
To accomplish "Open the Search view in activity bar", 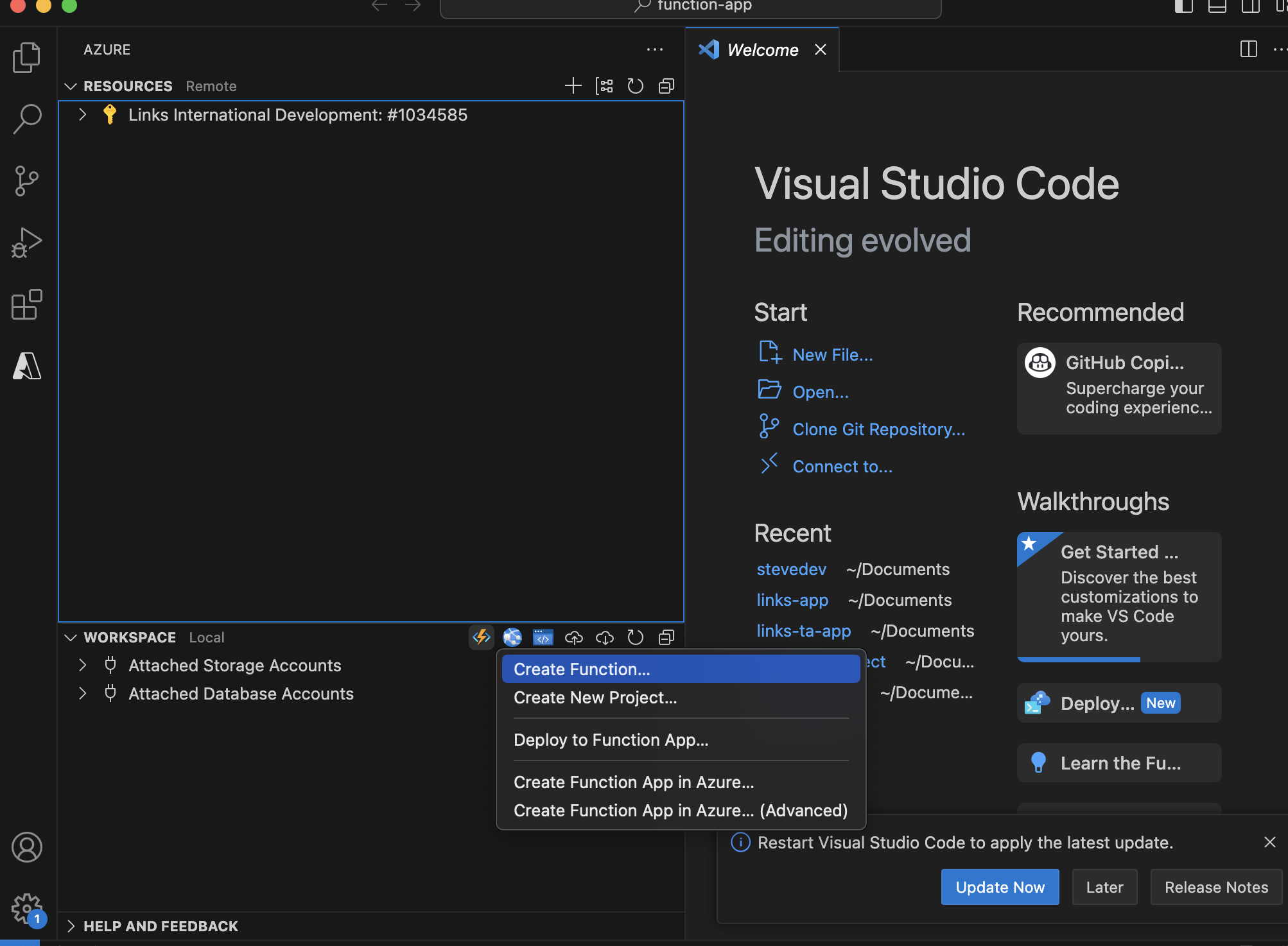I will coord(27,119).
